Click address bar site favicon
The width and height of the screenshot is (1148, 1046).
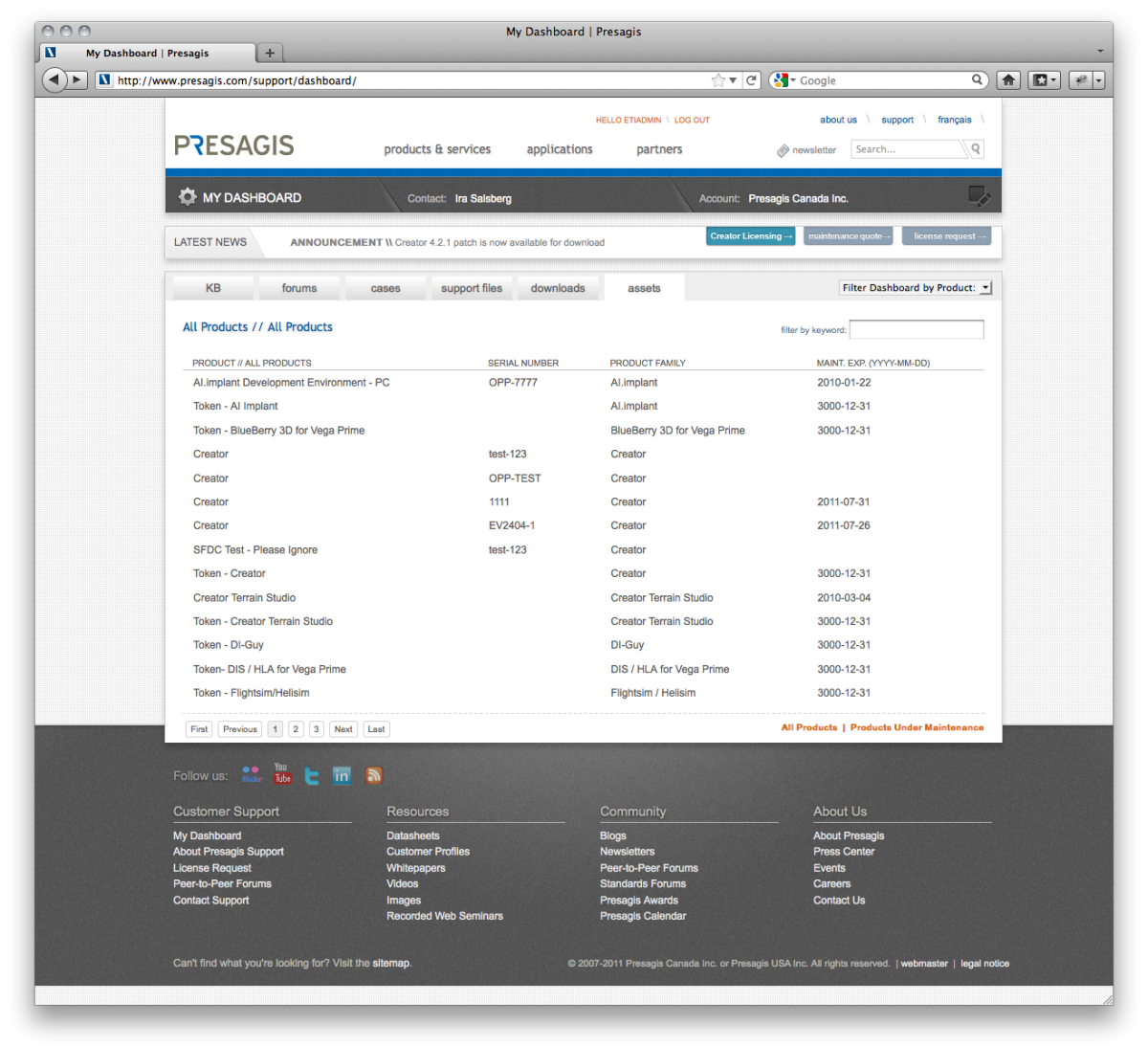[104, 80]
